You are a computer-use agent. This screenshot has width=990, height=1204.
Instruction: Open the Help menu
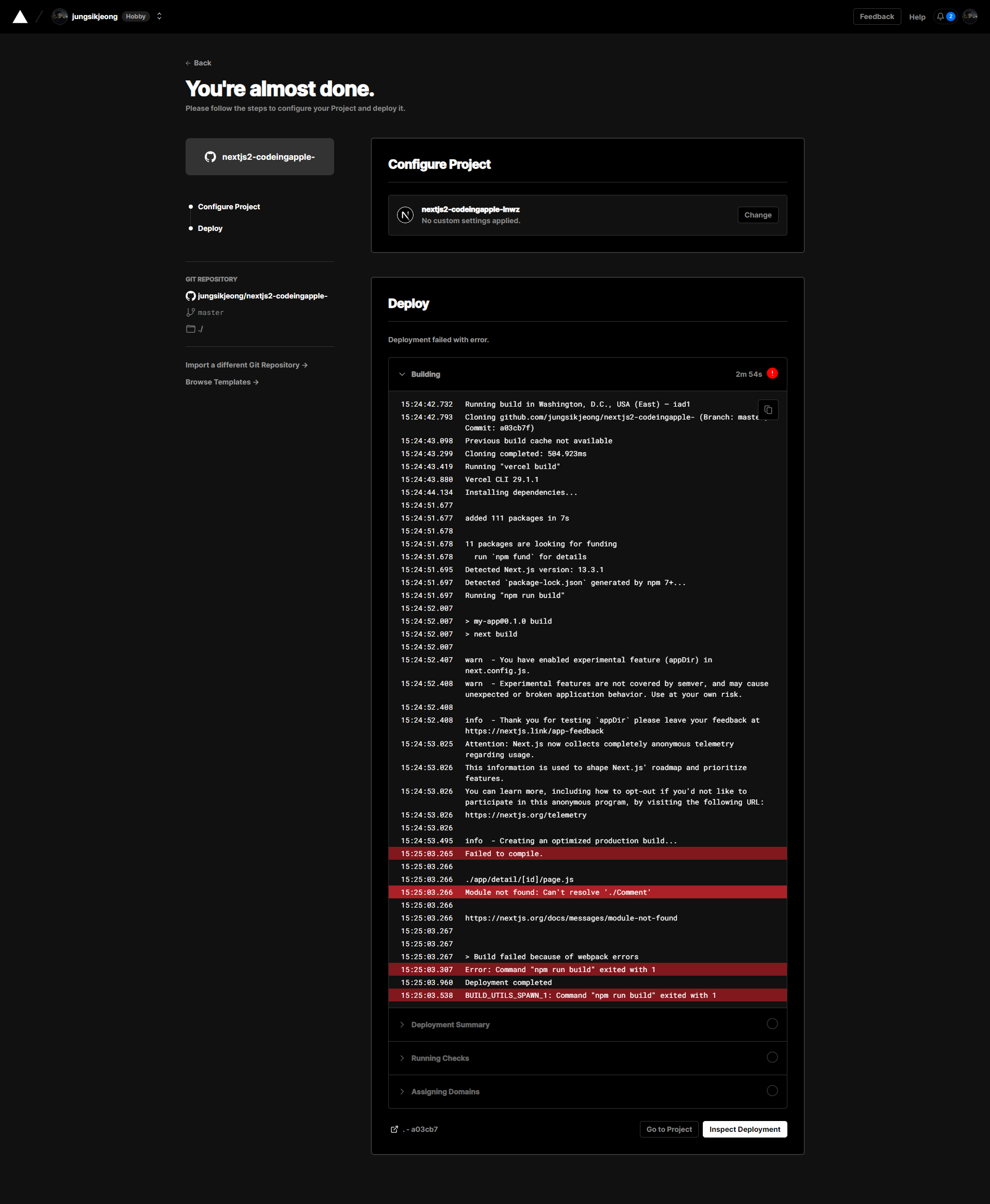[x=917, y=17]
